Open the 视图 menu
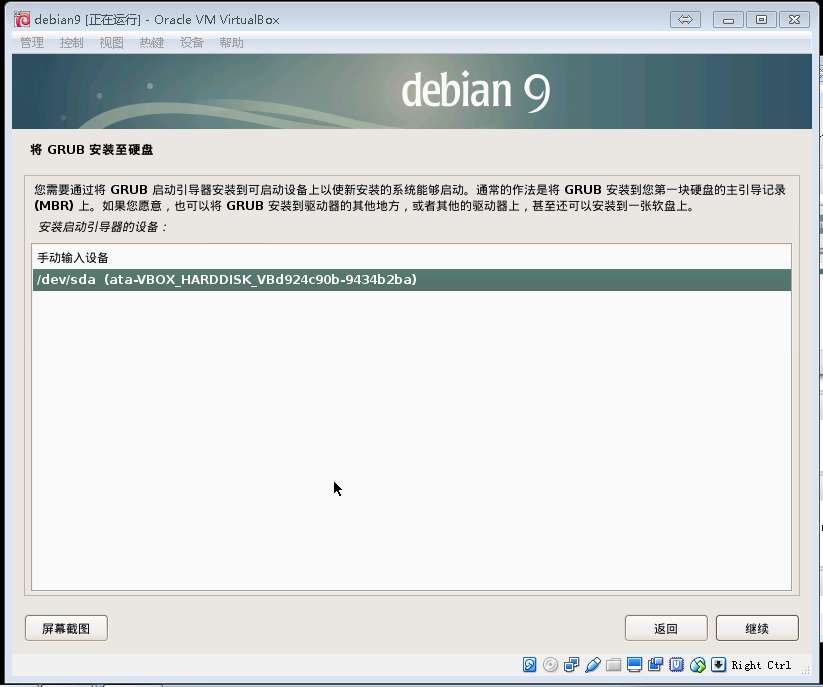The image size is (823, 687). [x=111, y=43]
